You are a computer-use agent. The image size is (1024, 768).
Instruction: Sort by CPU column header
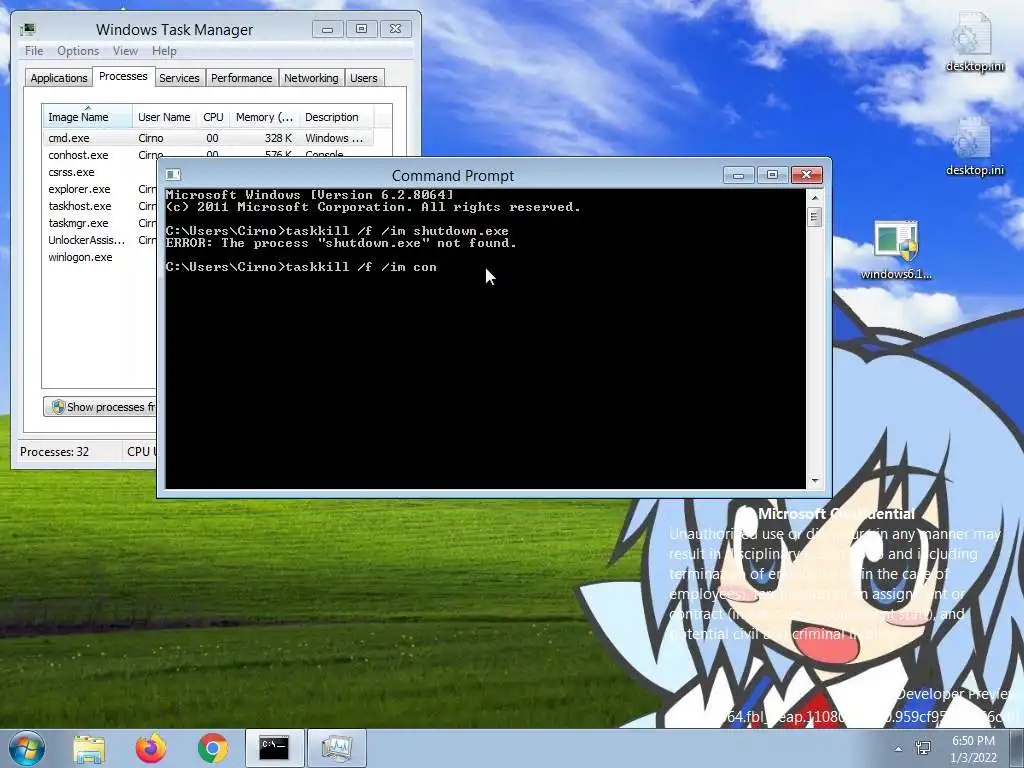pyautogui.click(x=214, y=117)
